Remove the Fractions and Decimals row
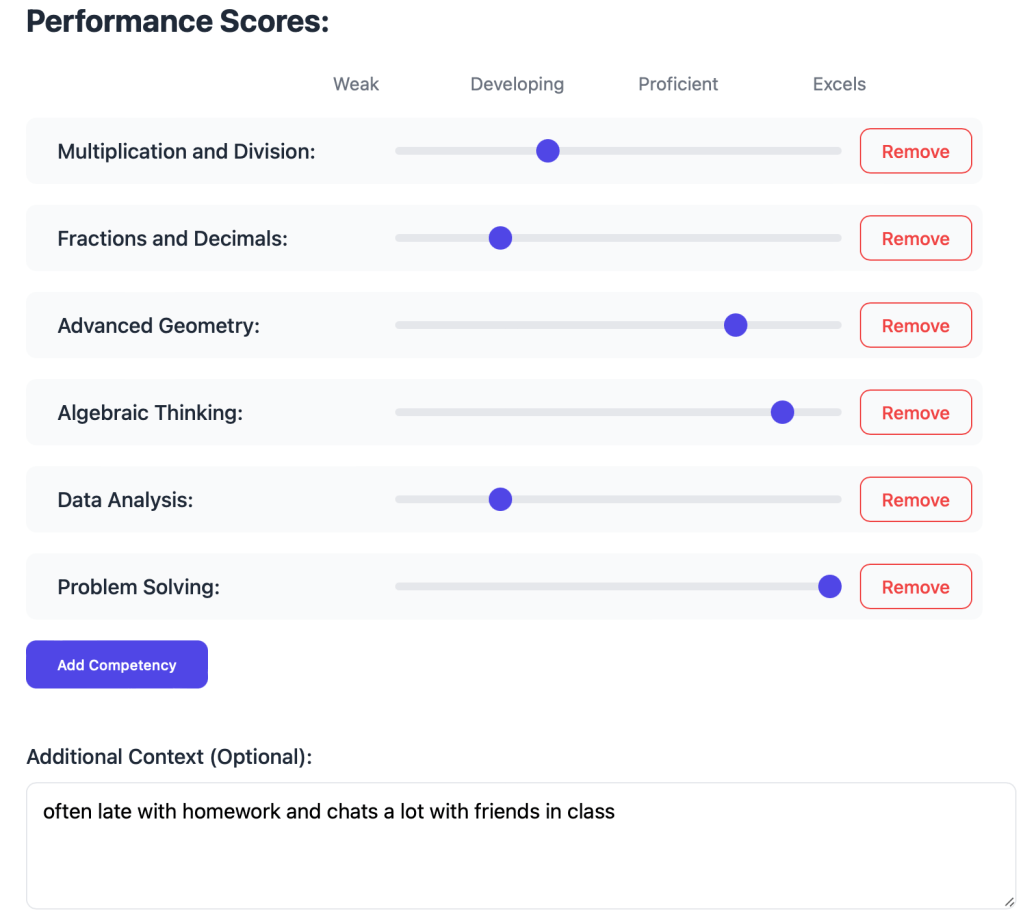The height and width of the screenshot is (918, 1023). point(915,238)
